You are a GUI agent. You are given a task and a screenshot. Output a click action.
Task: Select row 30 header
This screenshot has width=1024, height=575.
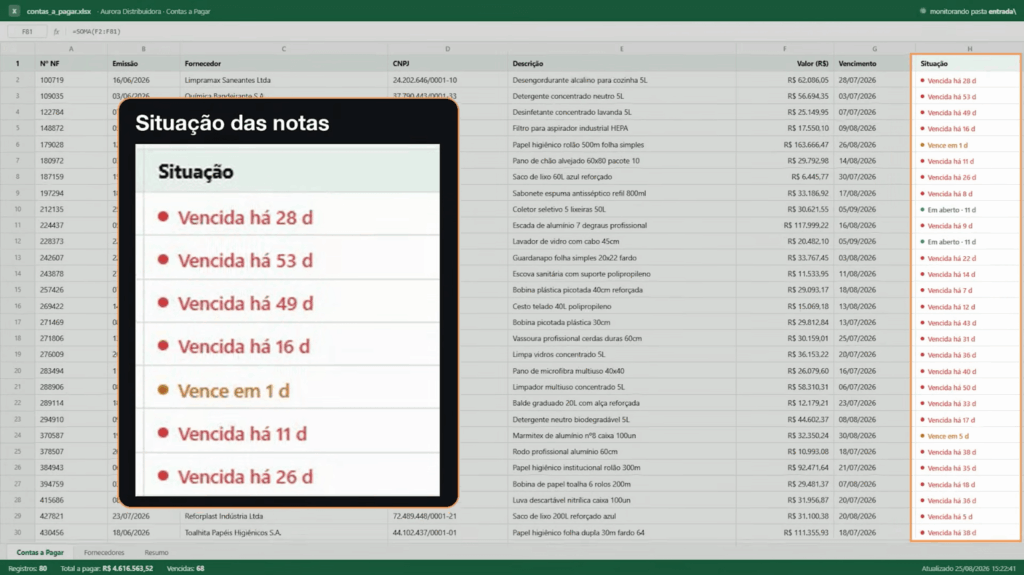coord(18,533)
